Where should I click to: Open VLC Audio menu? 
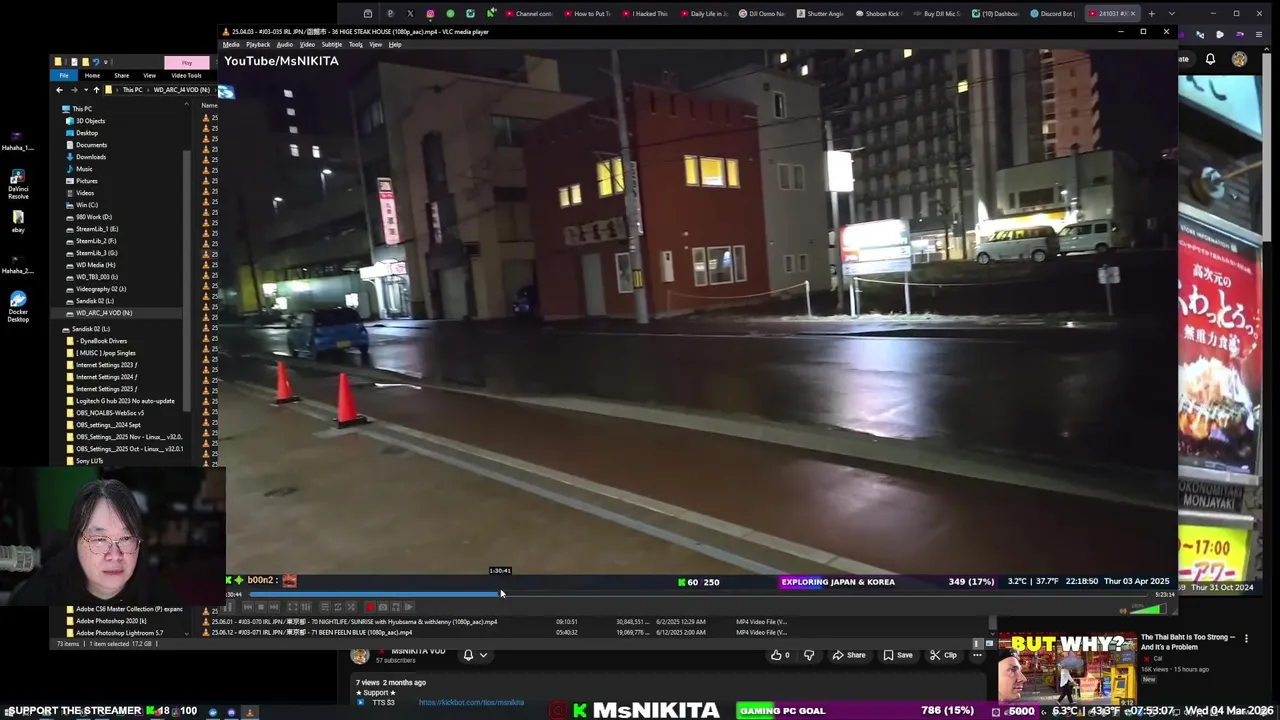(285, 44)
